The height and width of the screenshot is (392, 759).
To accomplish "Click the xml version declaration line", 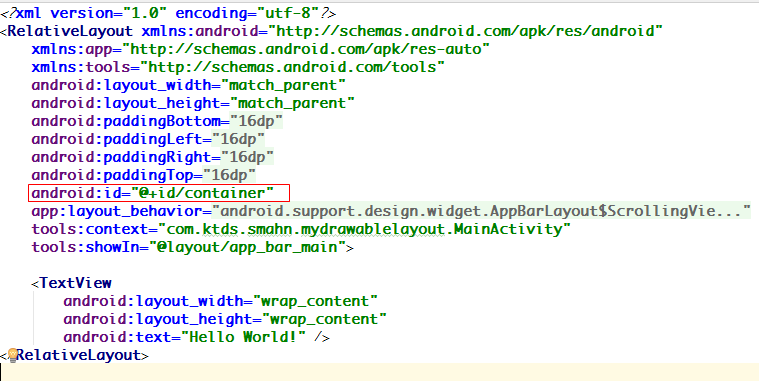I will tap(168, 13).
